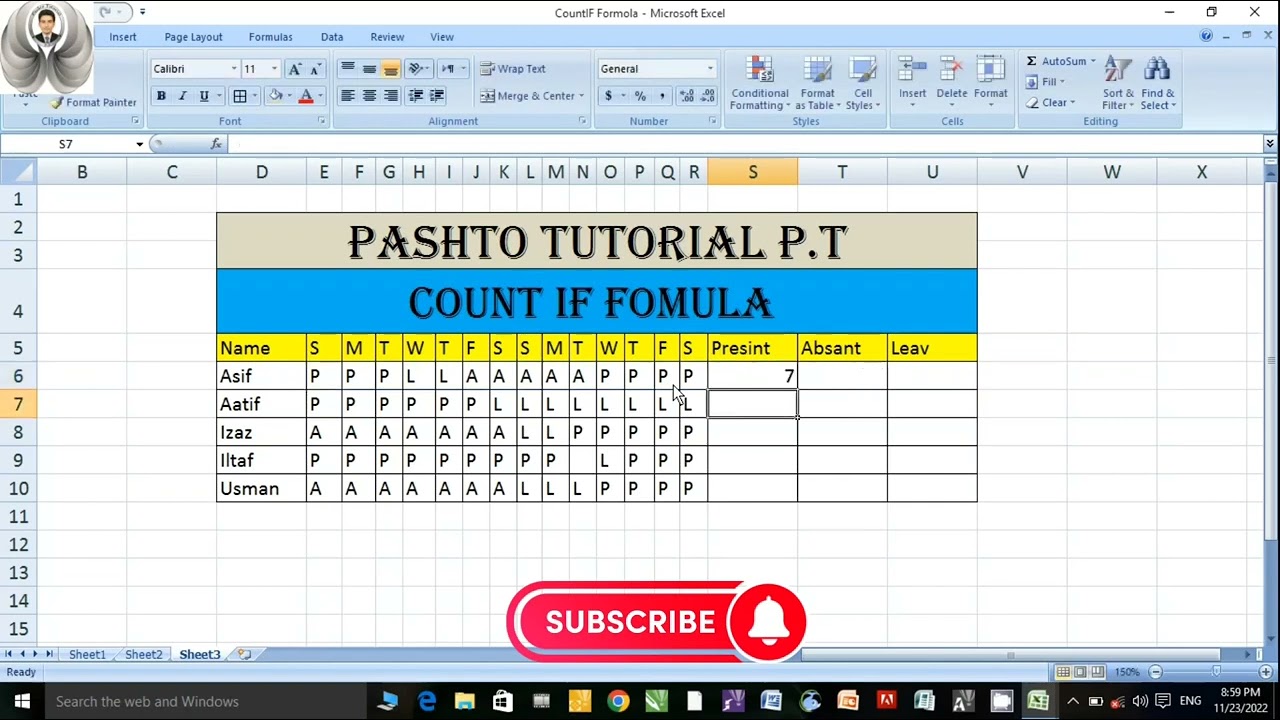
Task: Click the Orientation text angle icon
Action: 416,69
